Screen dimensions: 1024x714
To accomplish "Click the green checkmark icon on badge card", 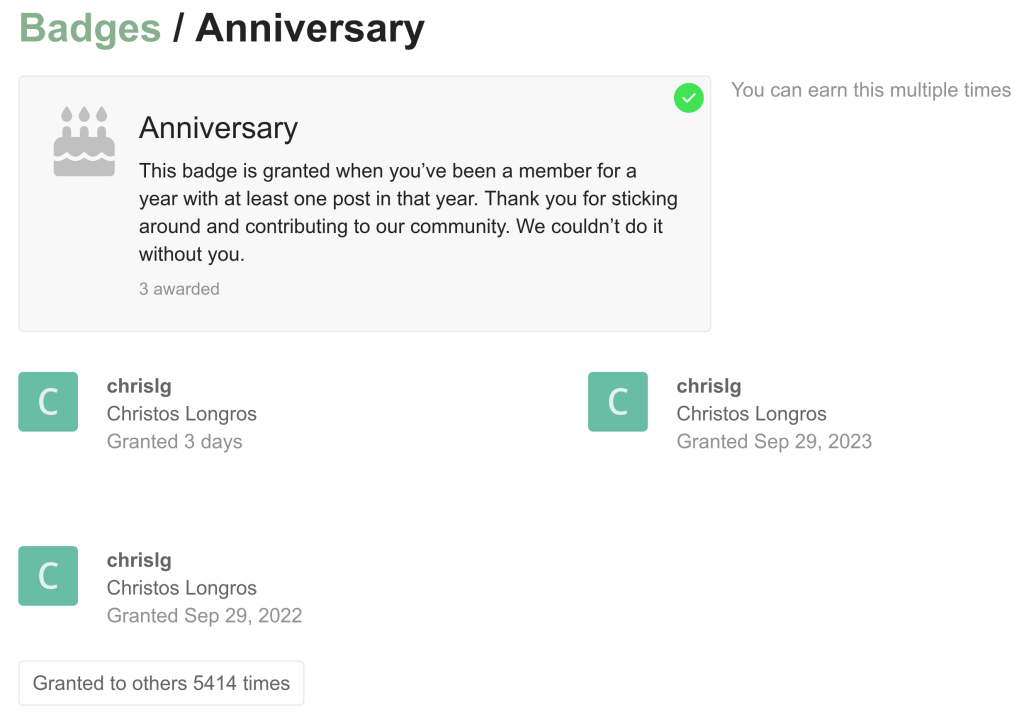I will tap(688, 98).
